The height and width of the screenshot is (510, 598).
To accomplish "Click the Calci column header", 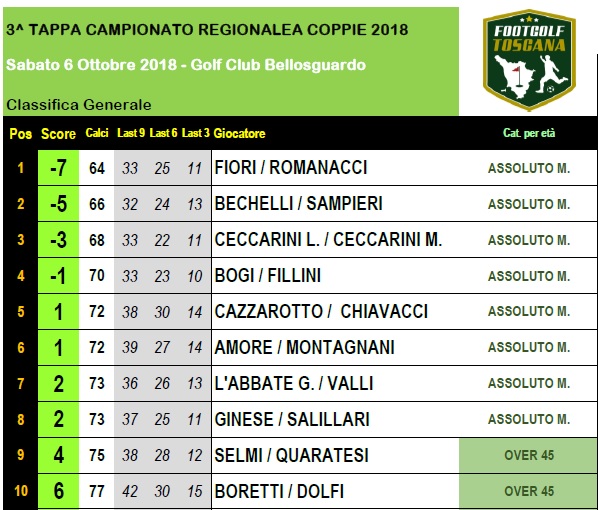I will click(97, 133).
